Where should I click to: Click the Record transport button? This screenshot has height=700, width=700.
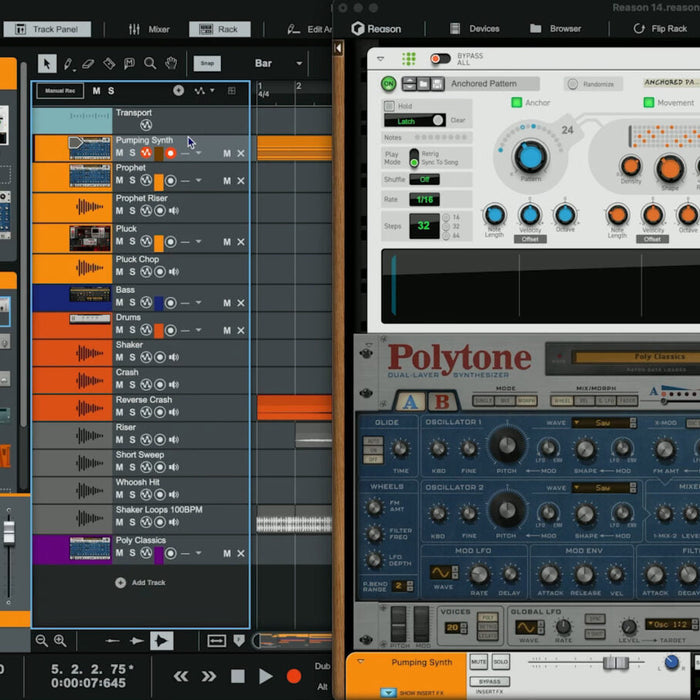coord(293,676)
